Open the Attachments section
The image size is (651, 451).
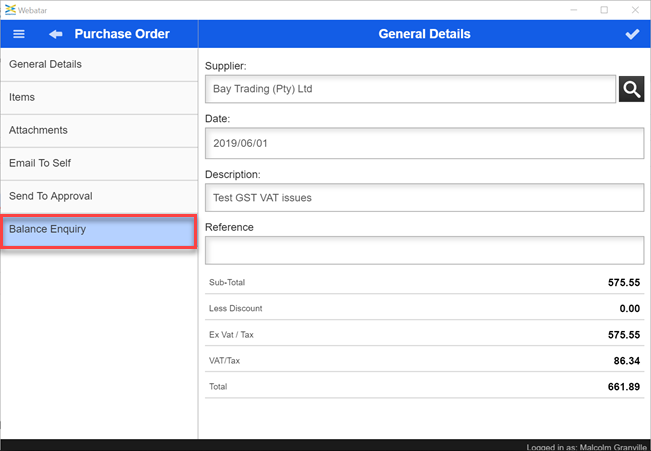[x=99, y=131]
